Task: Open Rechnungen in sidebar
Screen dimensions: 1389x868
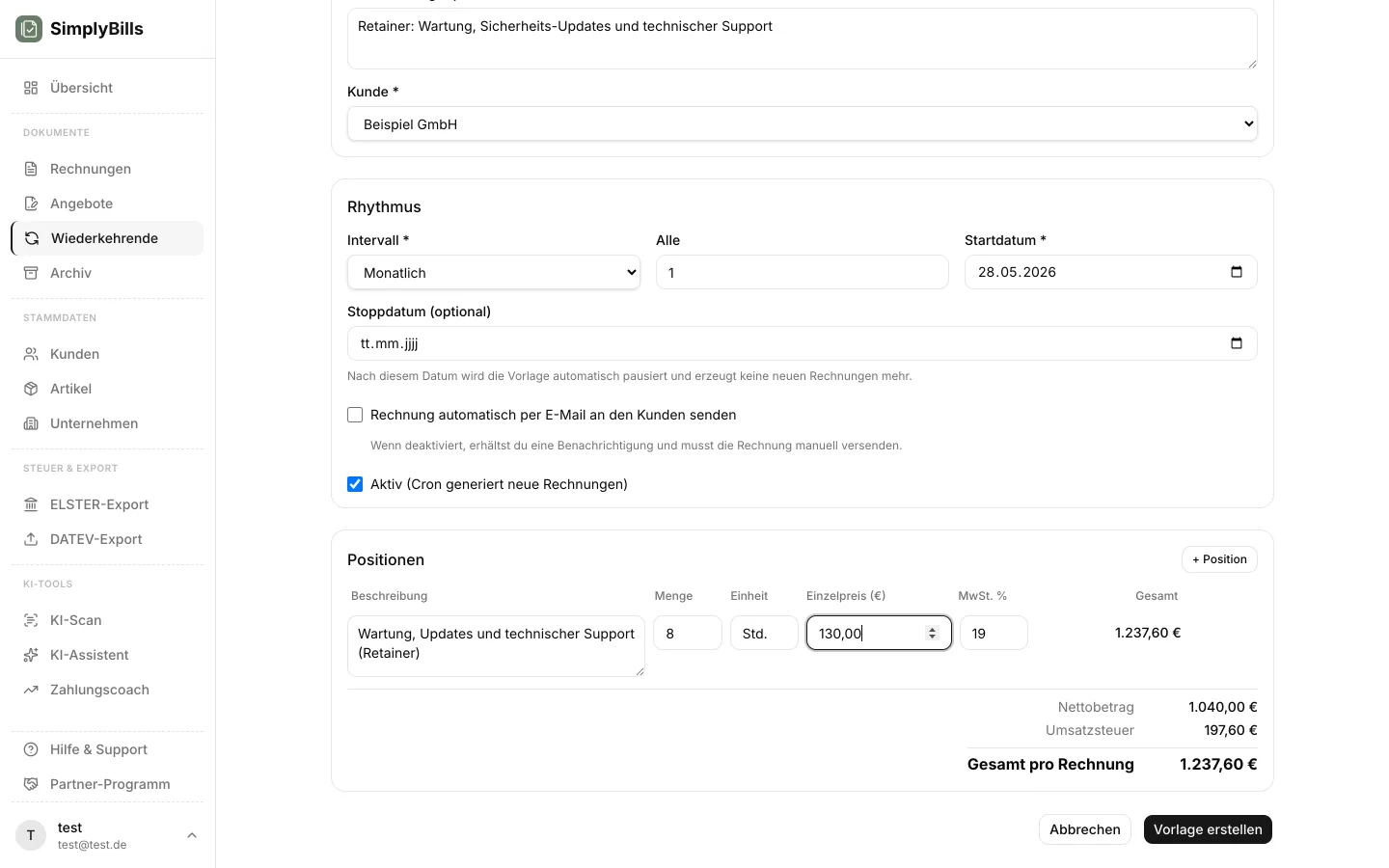Action: (107, 169)
